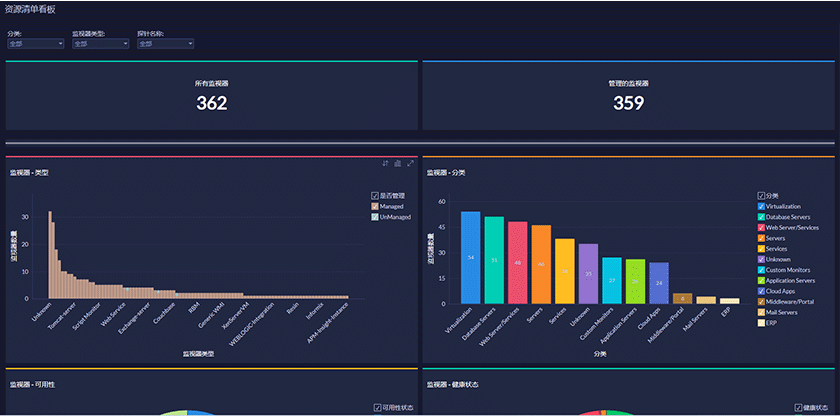
Task: Toggle the UnManaged legend checkbox
Action: click(x=375, y=217)
